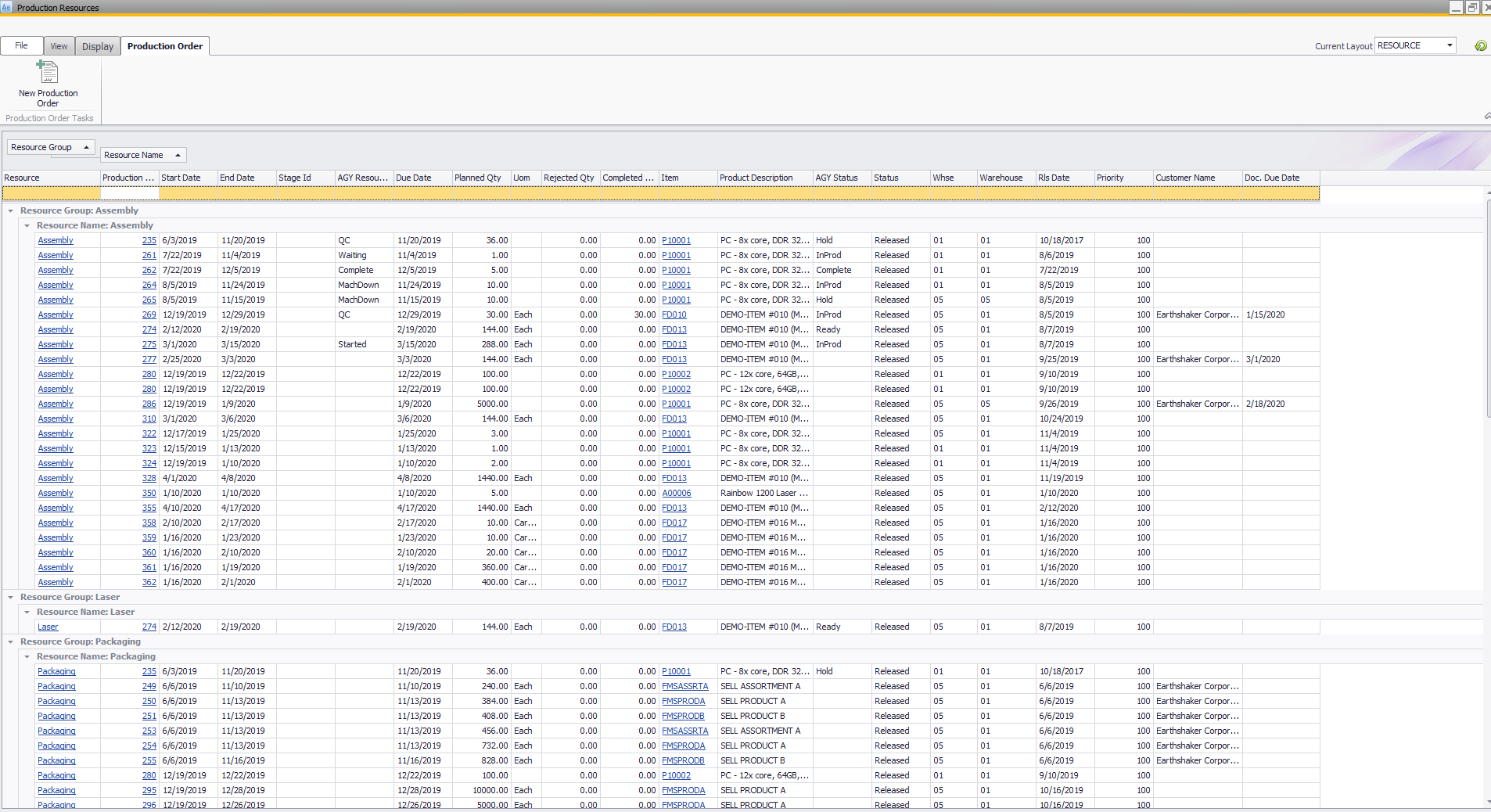
Task: Collapse the Resource Group: Assembly section
Action: [9, 210]
